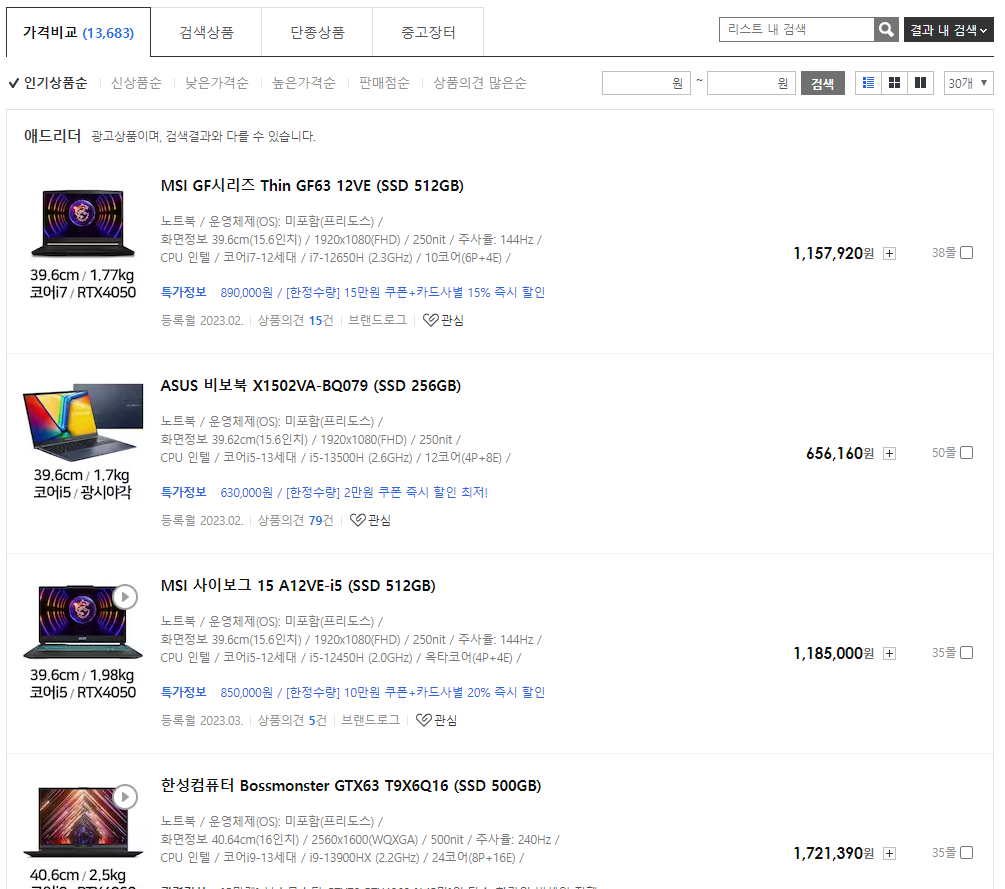The width and height of the screenshot is (1005, 889).
Task: Click 1,157,920원 price
Action: 834,254
